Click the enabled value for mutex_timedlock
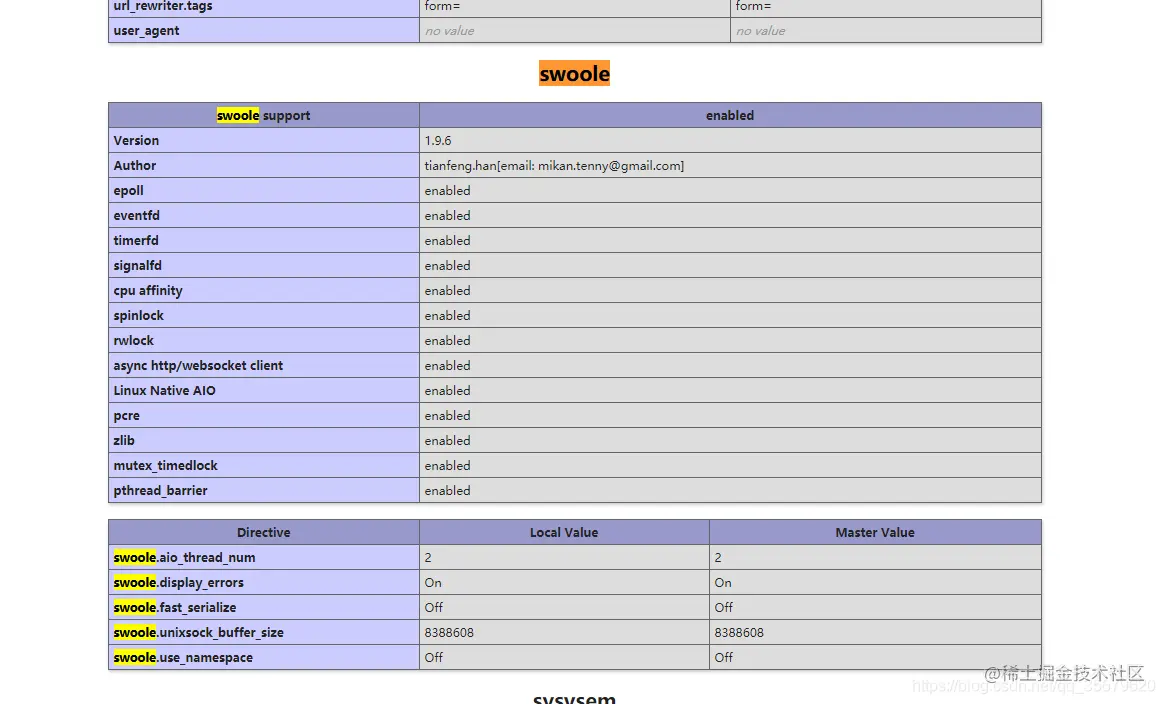The width and height of the screenshot is (1165, 704). [447, 466]
